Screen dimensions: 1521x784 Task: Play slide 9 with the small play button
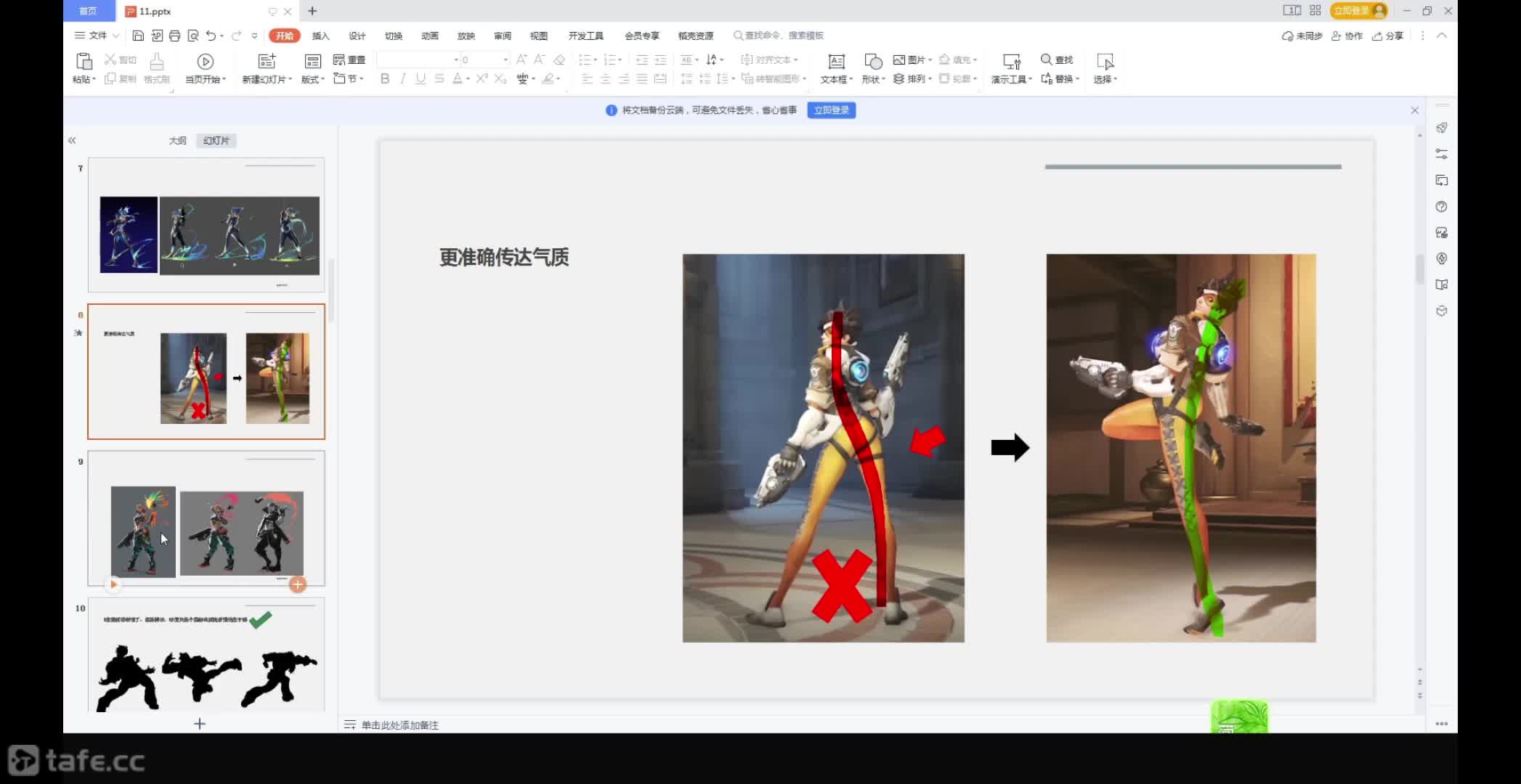(x=113, y=584)
